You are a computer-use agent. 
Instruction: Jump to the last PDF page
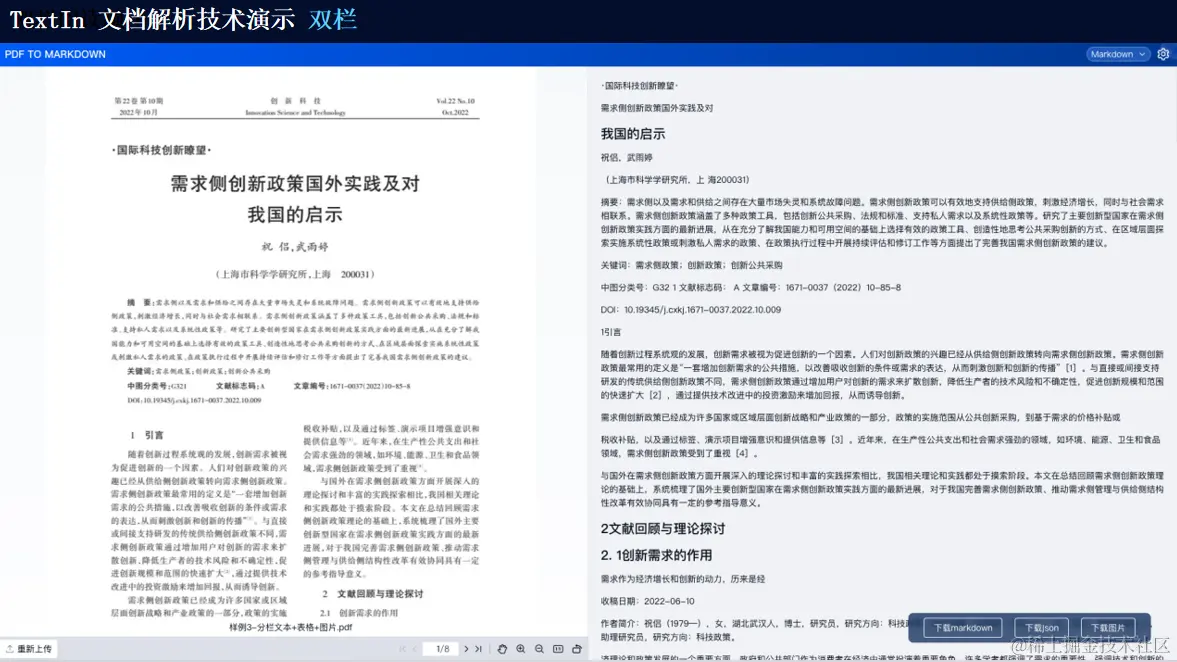click(x=478, y=648)
